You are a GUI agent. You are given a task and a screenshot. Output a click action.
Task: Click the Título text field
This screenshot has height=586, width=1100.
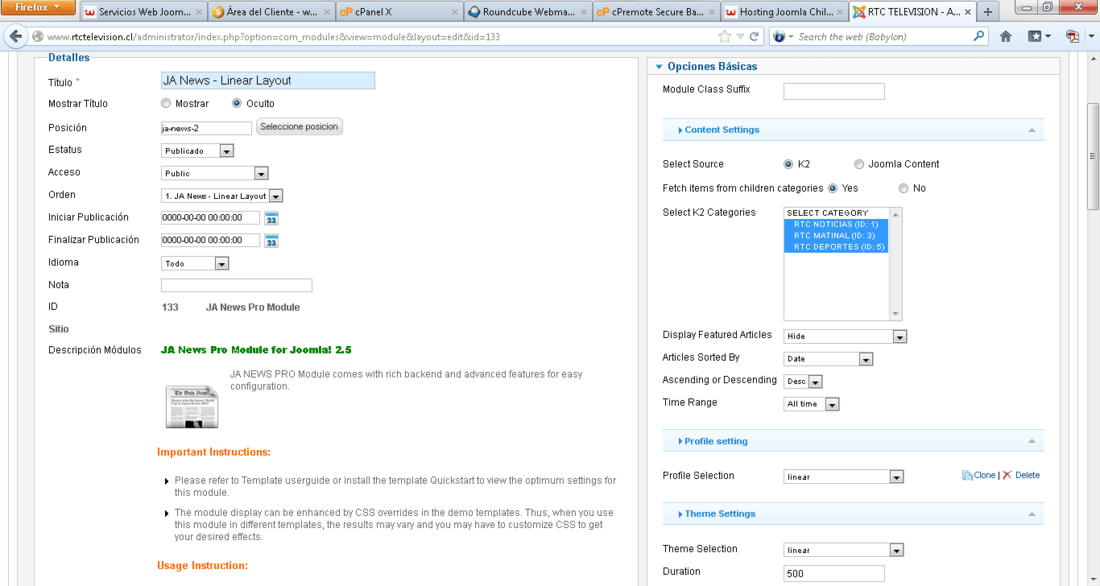[x=268, y=81]
